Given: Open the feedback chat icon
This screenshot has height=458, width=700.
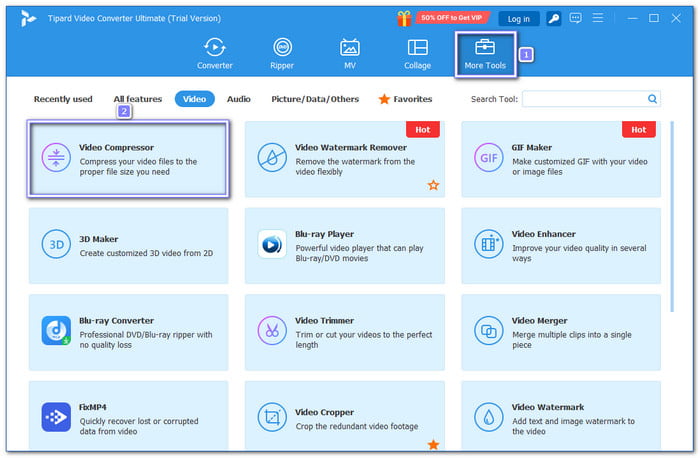Looking at the screenshot, I should click(x=575, y=18).
